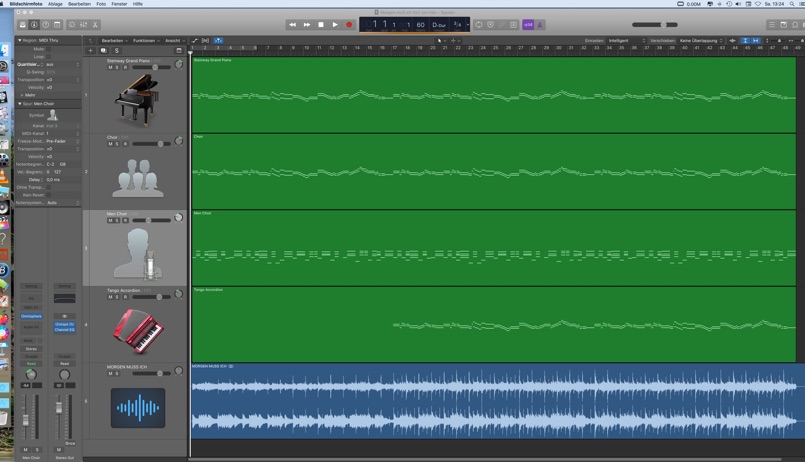Open the Bearbeiten dropdown in tracks area
The width and height of the screenshot is (805, 462).
[114, 41]
